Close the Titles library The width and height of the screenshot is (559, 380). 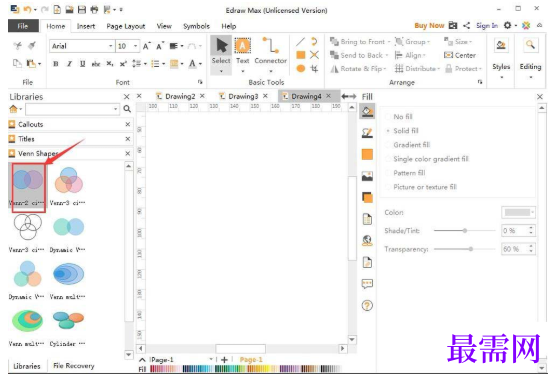pyautogui.click(x=128, y=139)
